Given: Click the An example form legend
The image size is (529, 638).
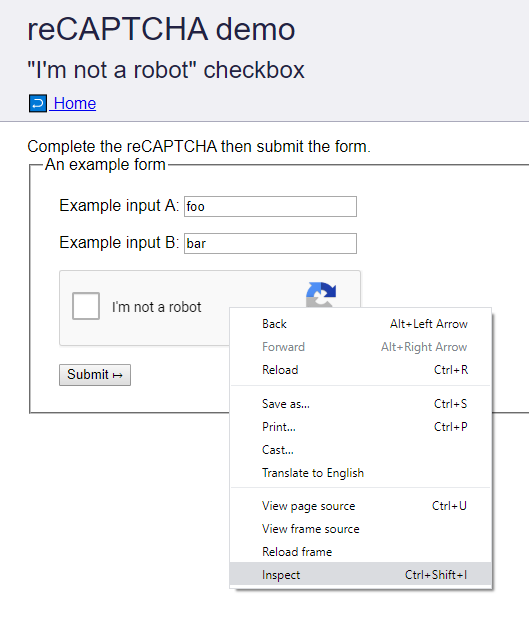Looking at the screenshot, I should pos(105,165).
